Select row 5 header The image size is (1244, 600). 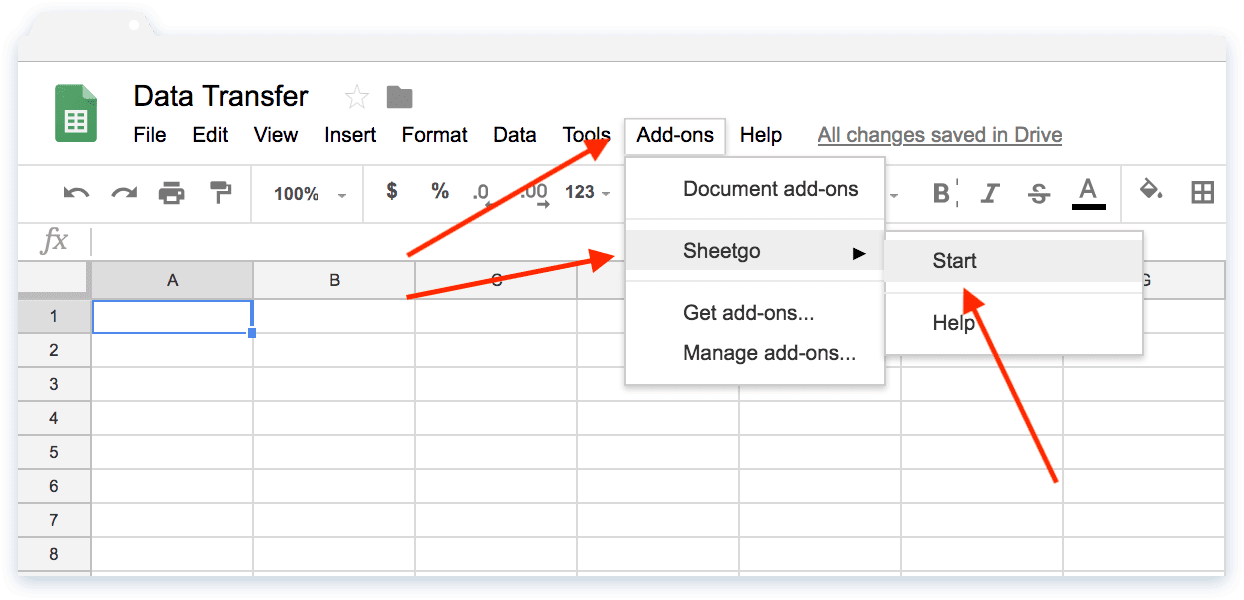pyautogui.click(x=54, y=452)
